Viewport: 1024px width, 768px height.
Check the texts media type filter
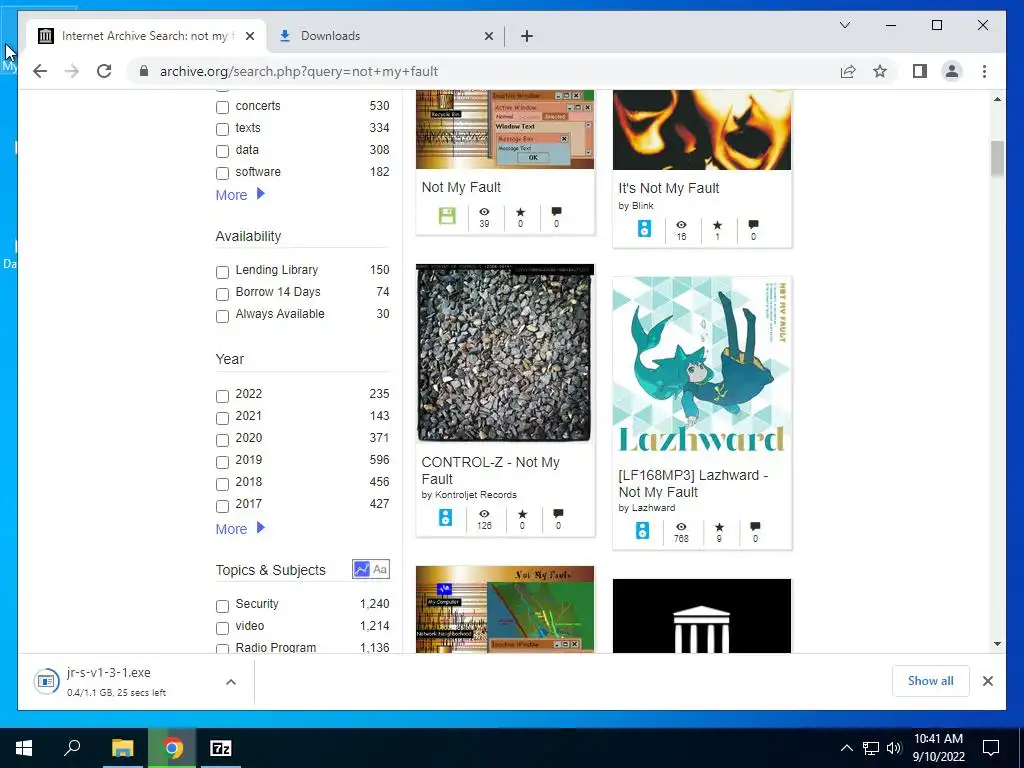click(222, 129)
